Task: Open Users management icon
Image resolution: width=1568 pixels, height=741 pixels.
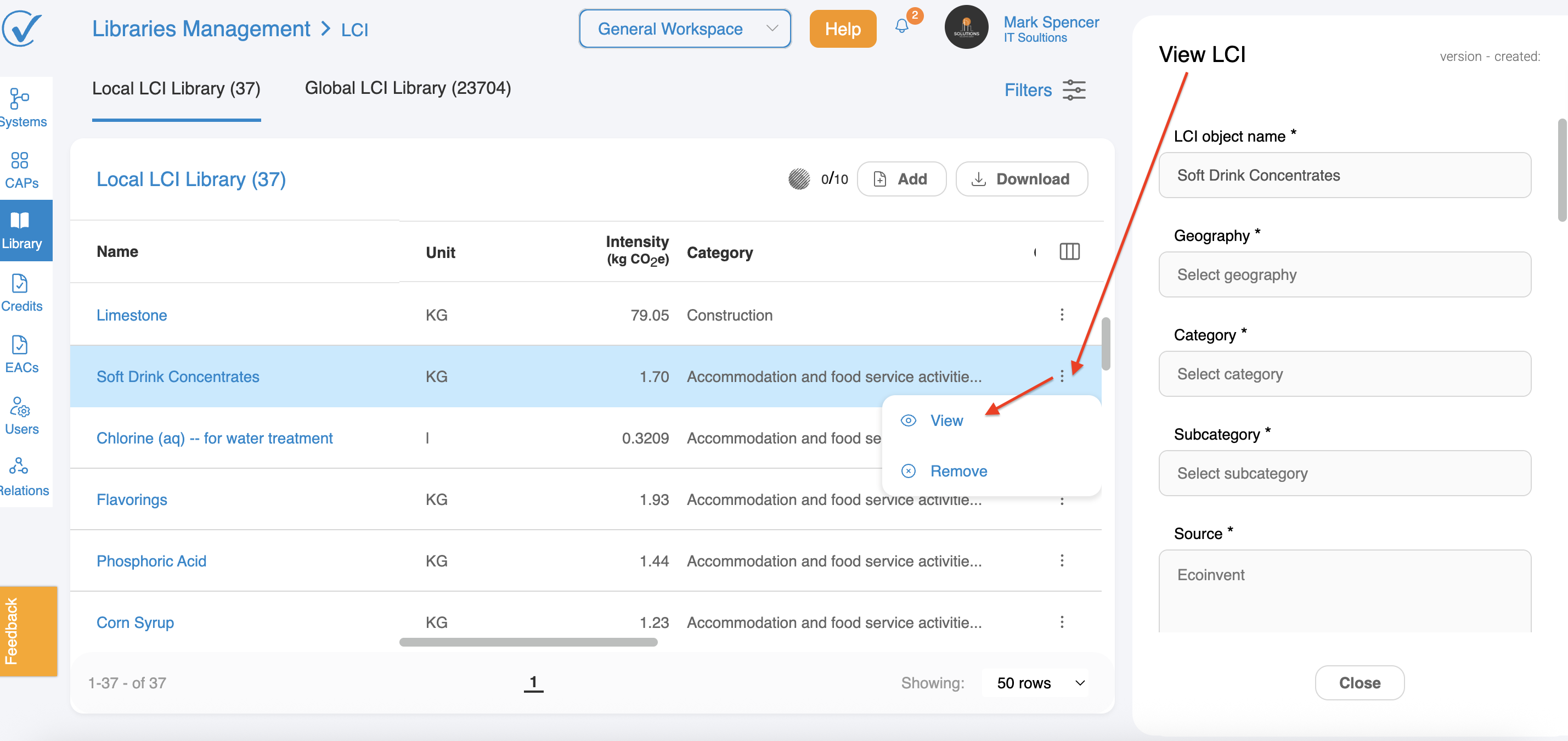Action: 21,416
